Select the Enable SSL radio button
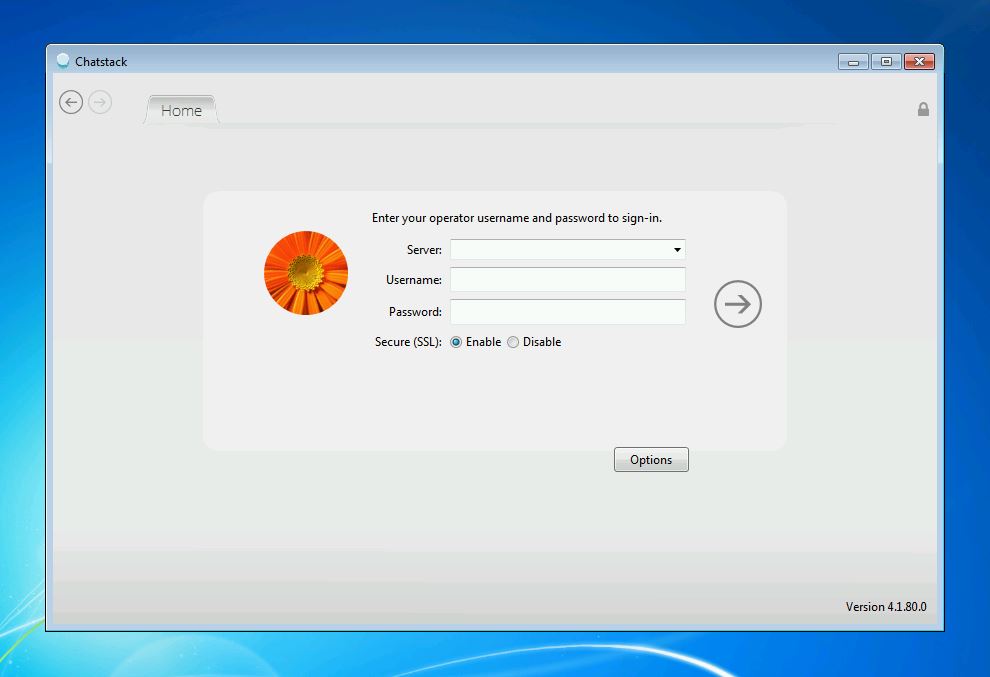The height and width of the screenshot is (677, 990). (456, 342)
